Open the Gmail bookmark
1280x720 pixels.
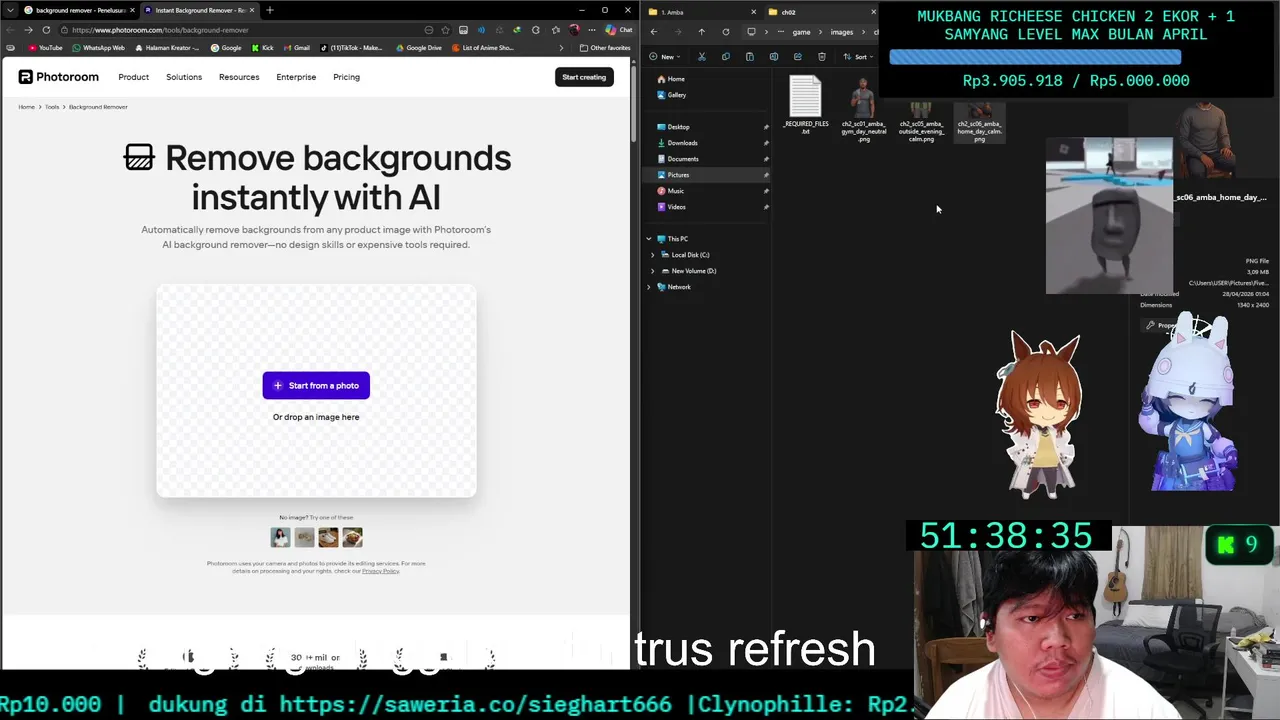[x=297, y=48]
